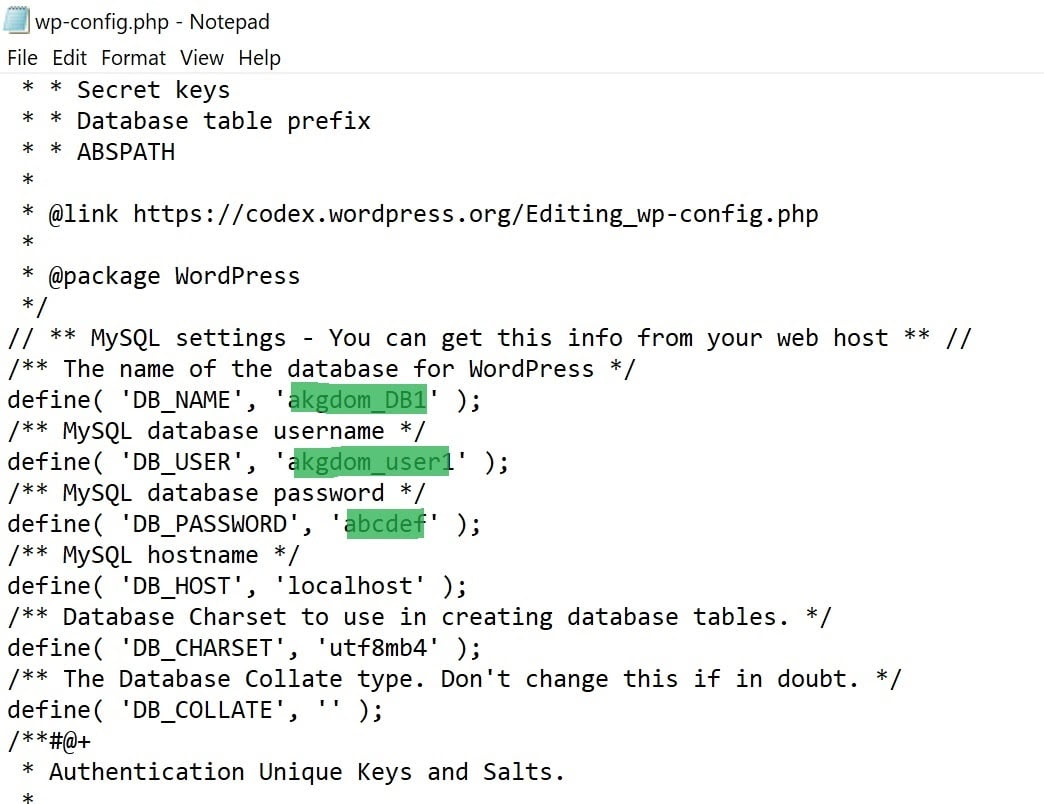Image resolution: width=1044 pixels, height=804 pixels.
Task: Click the 'MySQL settings' comment line
Action: coord(490,338)
